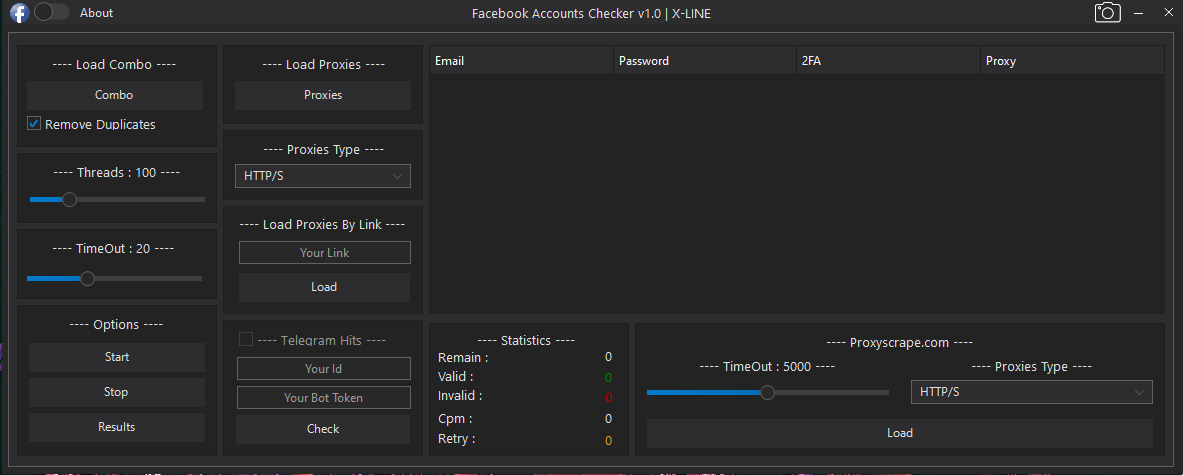Click the Your Link input field

click(324, 253)
